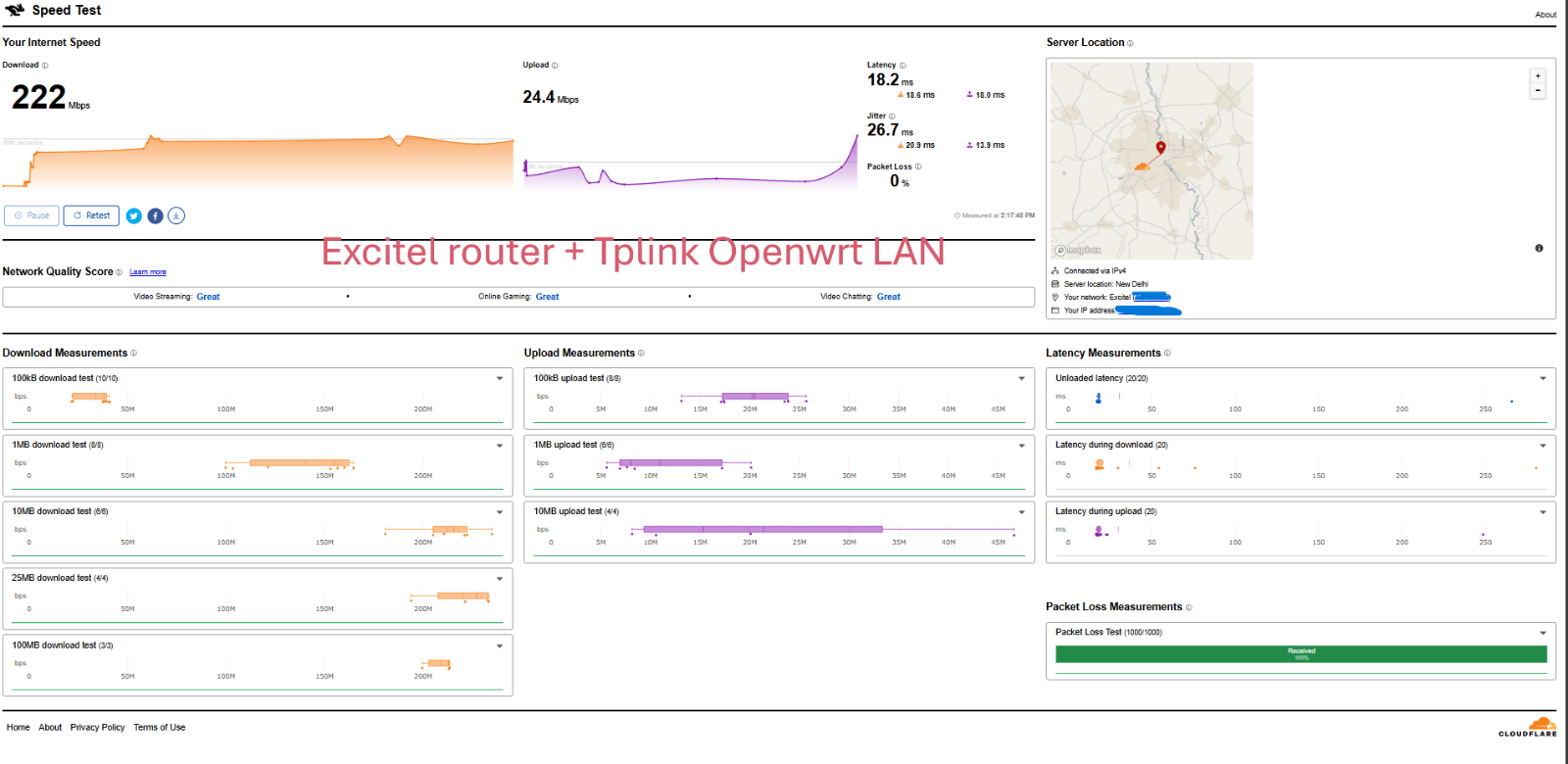Click Server location: New Delhi text
This screenshot has height=764, width=1568.
coord(1105,284)
